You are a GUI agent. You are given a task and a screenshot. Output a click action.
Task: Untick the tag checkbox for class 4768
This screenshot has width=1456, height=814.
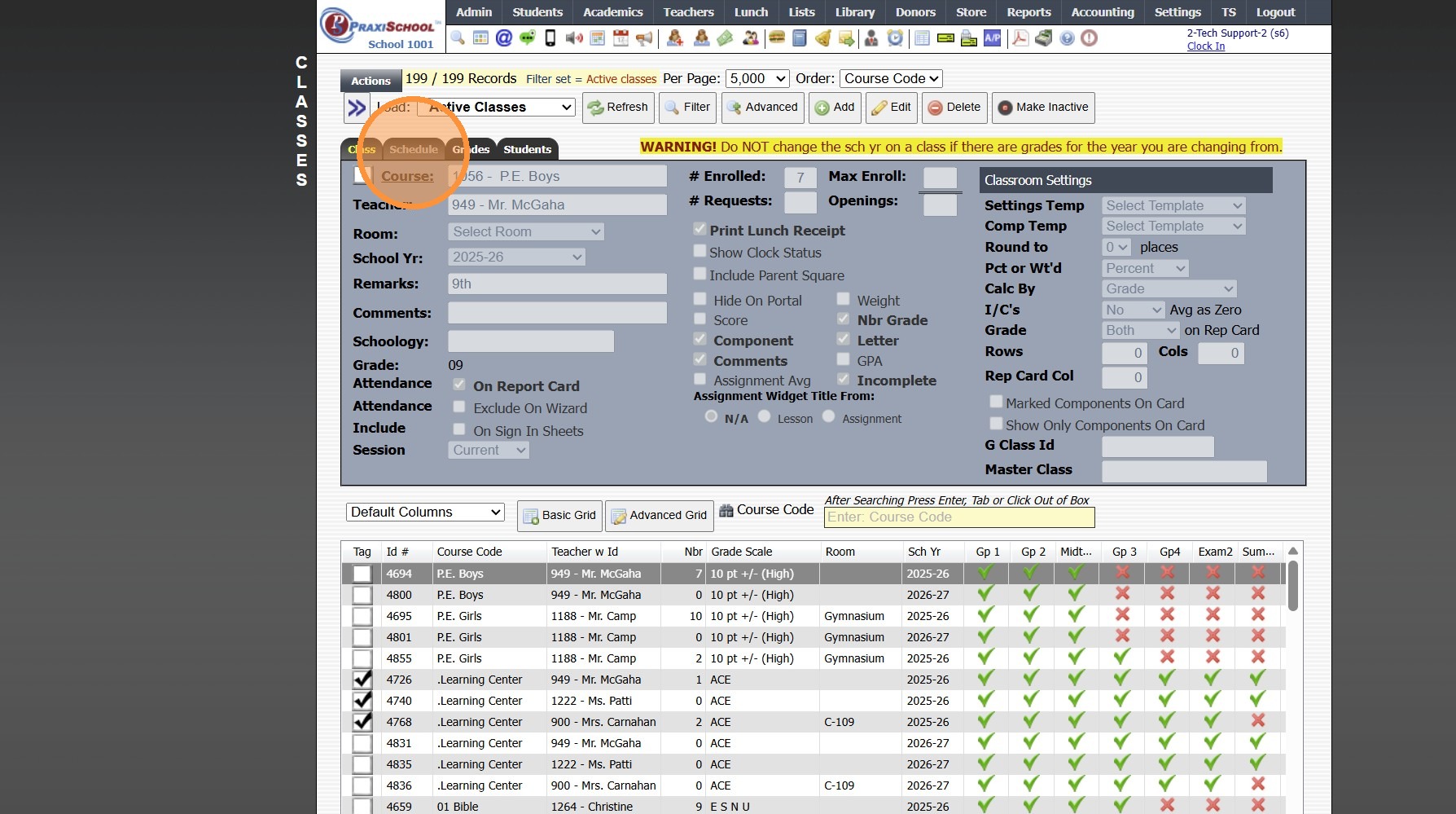click(x=362, y=722)
